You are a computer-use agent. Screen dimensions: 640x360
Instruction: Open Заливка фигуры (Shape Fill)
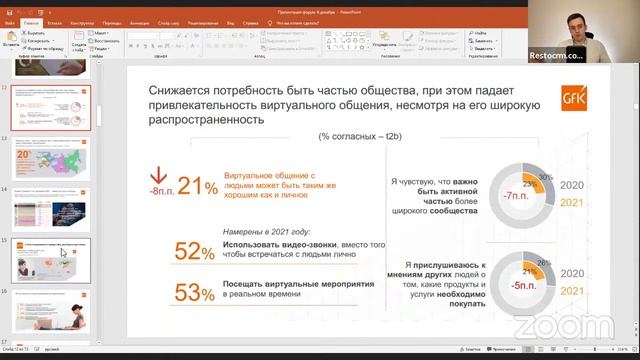tap(437, 33)
